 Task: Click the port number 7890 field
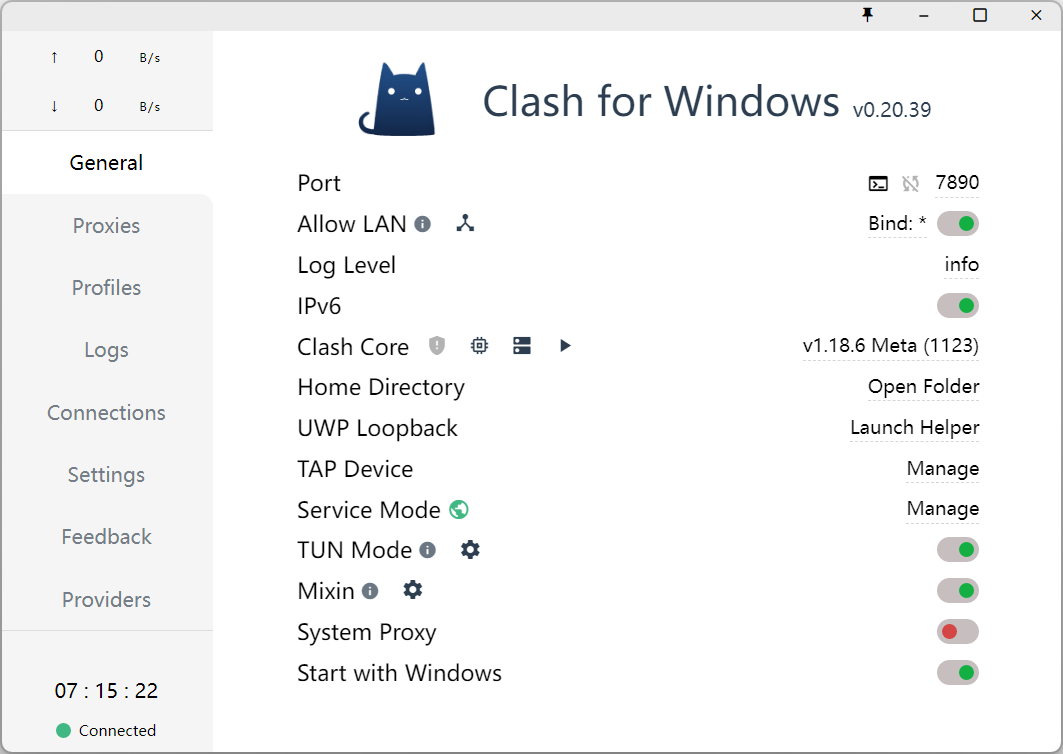(957, 183)
